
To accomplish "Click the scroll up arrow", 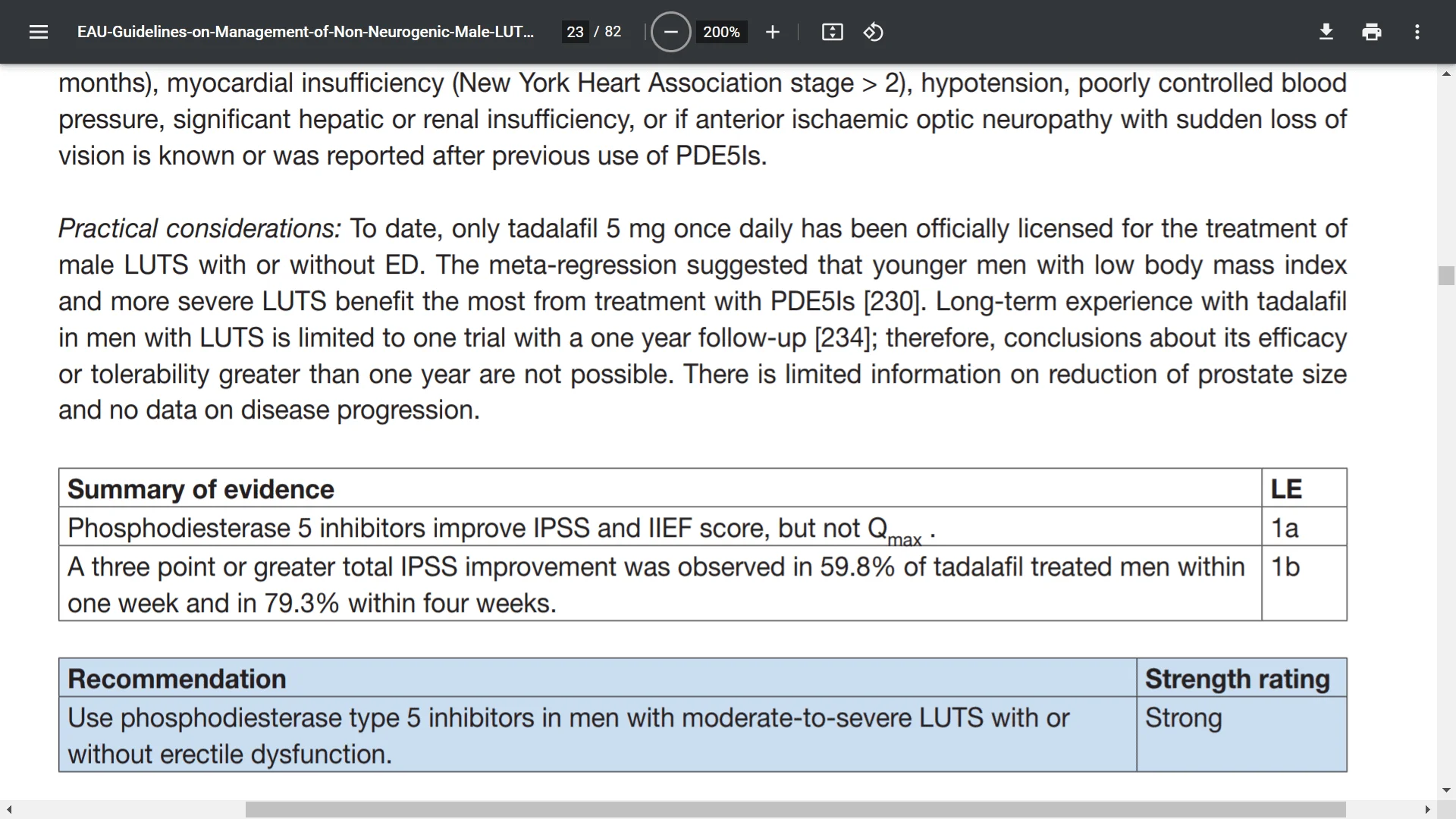I will pos(1446,74).
